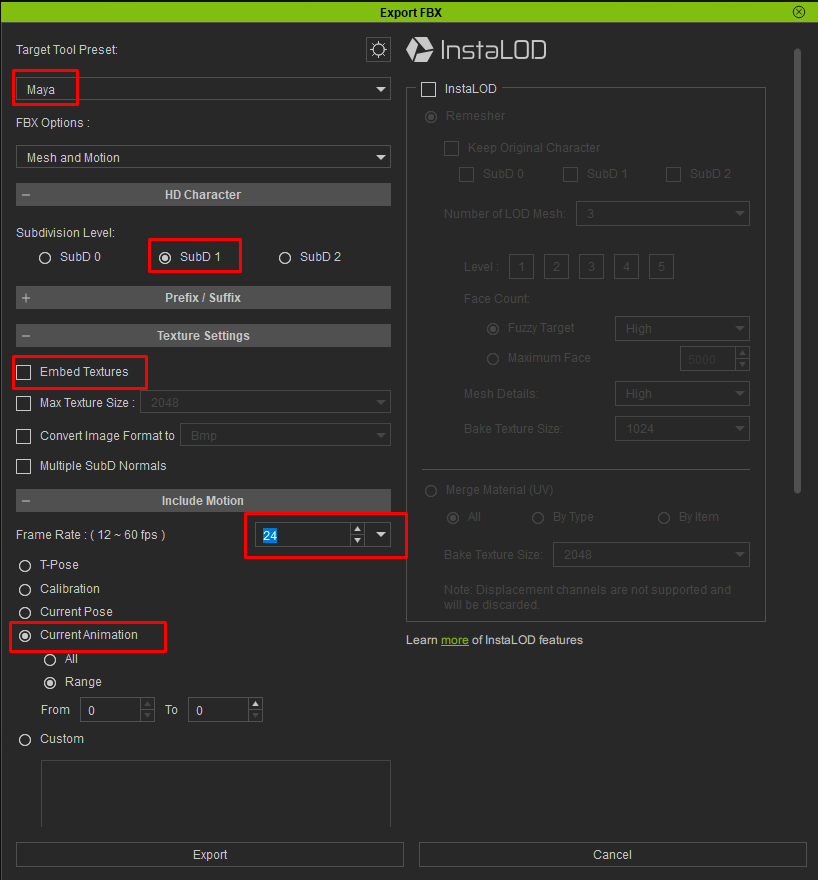Select the By Item merge option

point(664,518)
